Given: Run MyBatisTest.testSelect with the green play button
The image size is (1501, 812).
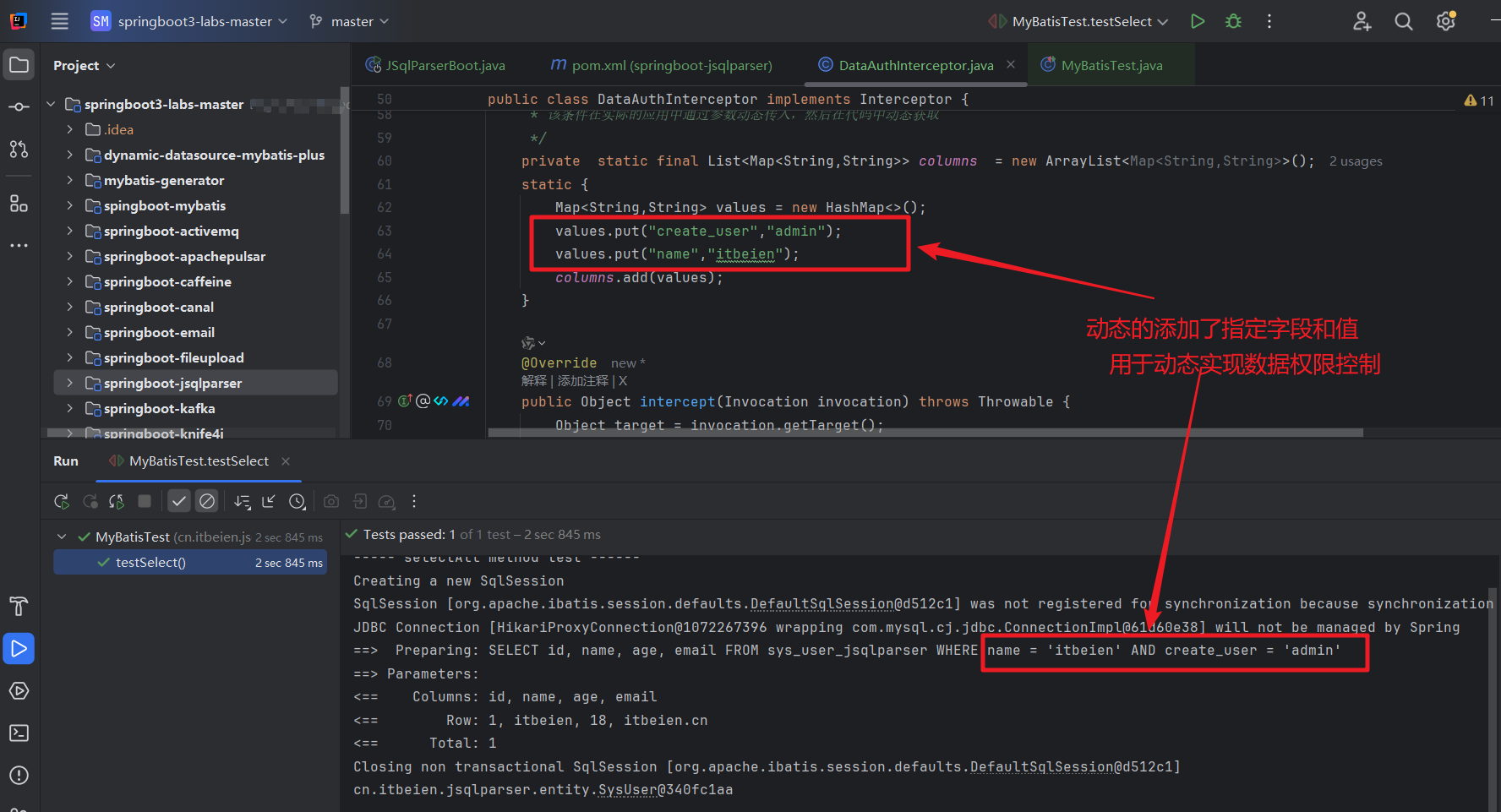Looking at the screenshot, I should [1198, 21].
